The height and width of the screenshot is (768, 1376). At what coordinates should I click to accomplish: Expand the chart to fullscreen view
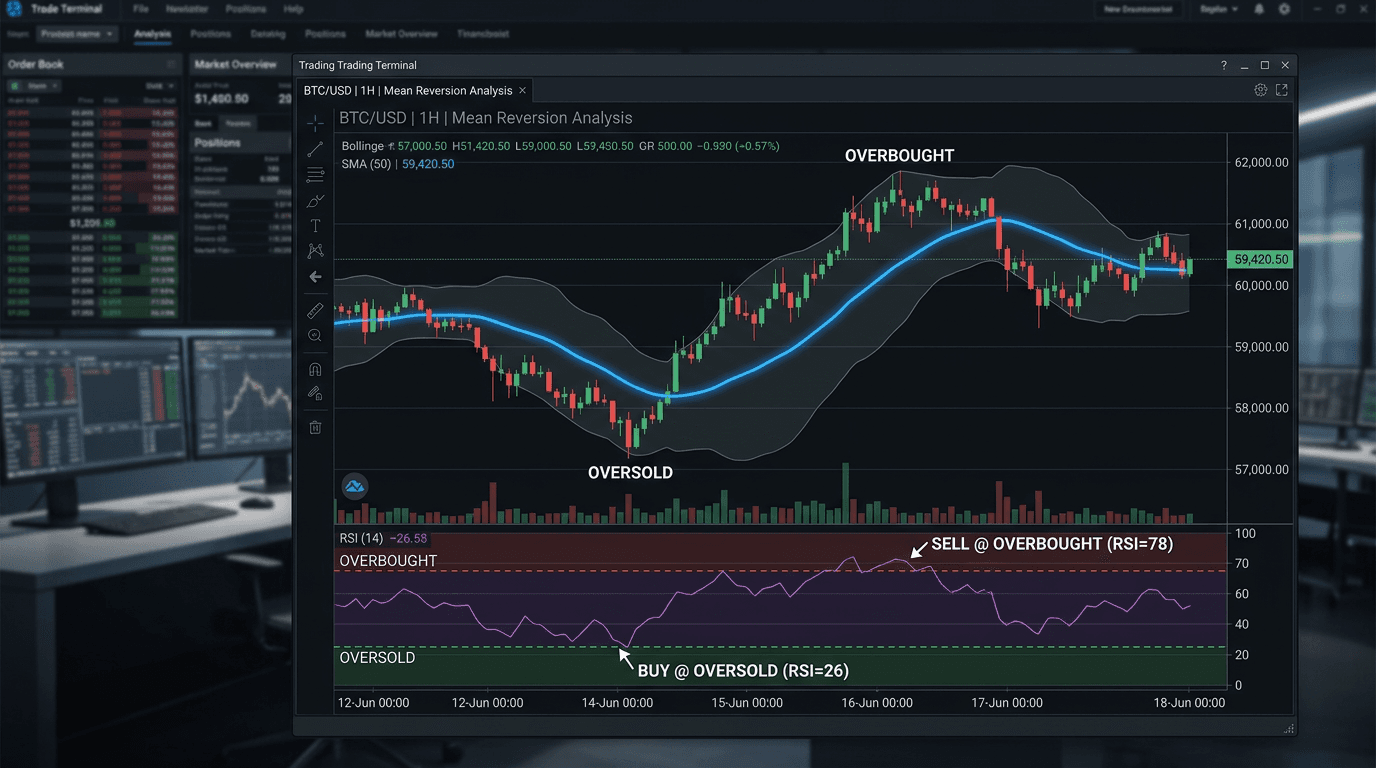pyautogui.click(x=1282, y=89)
